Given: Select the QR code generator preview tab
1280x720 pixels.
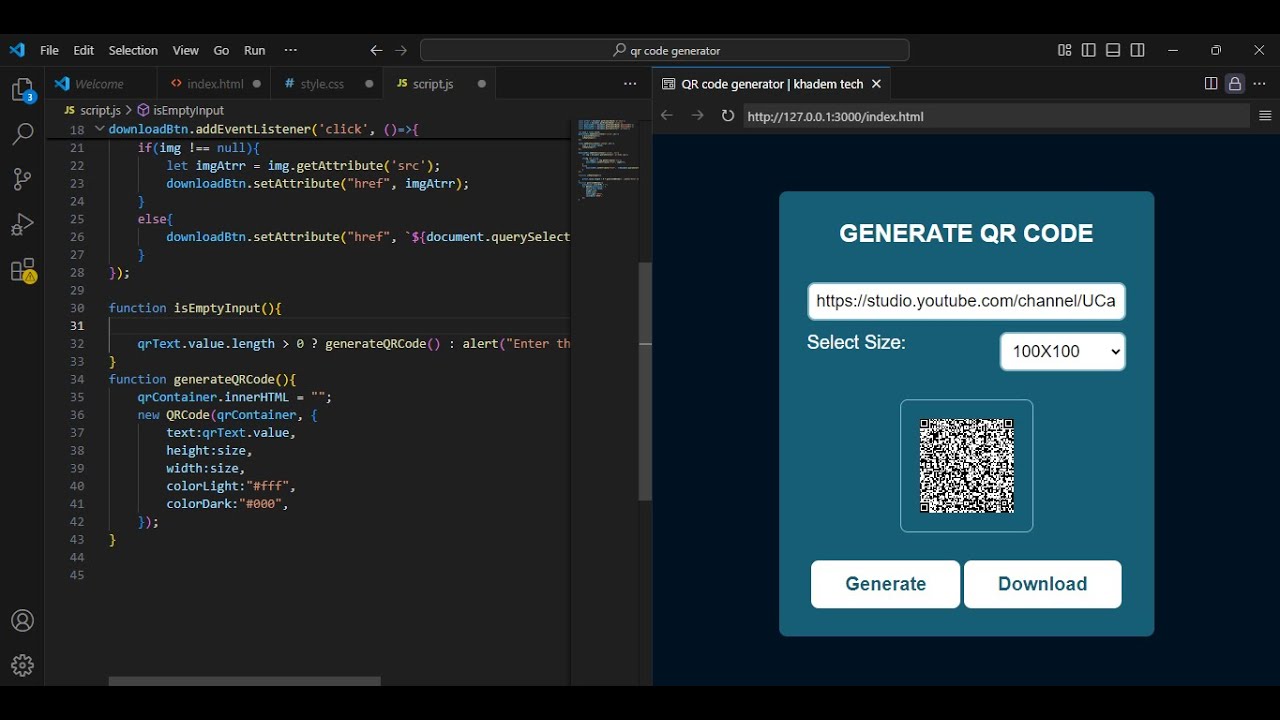Looking at the screenshot, I should pyautogui.click(x=771, y=84).
